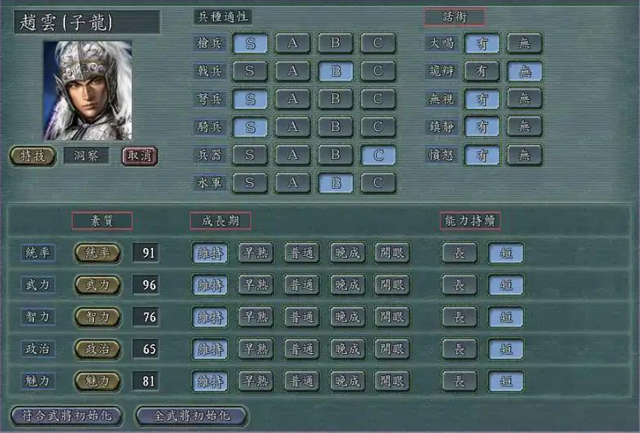This screenshot has width=640, height=433.
Task: Select 有 for 鎮靜
Action: tap(482, 127)
